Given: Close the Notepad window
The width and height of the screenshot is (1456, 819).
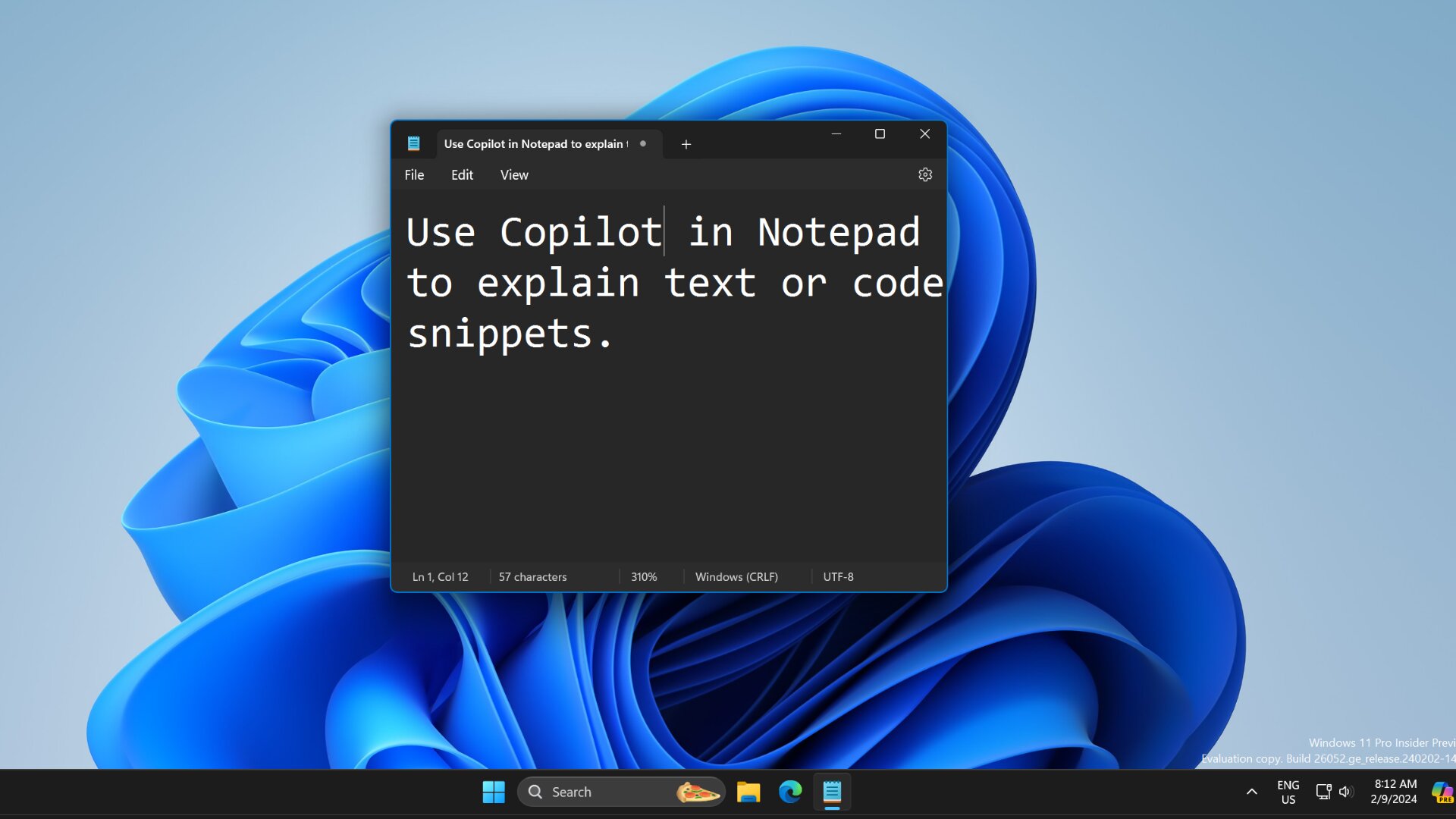Looking at the screenshot, I should pyautogui.click(x=924, y=134).
